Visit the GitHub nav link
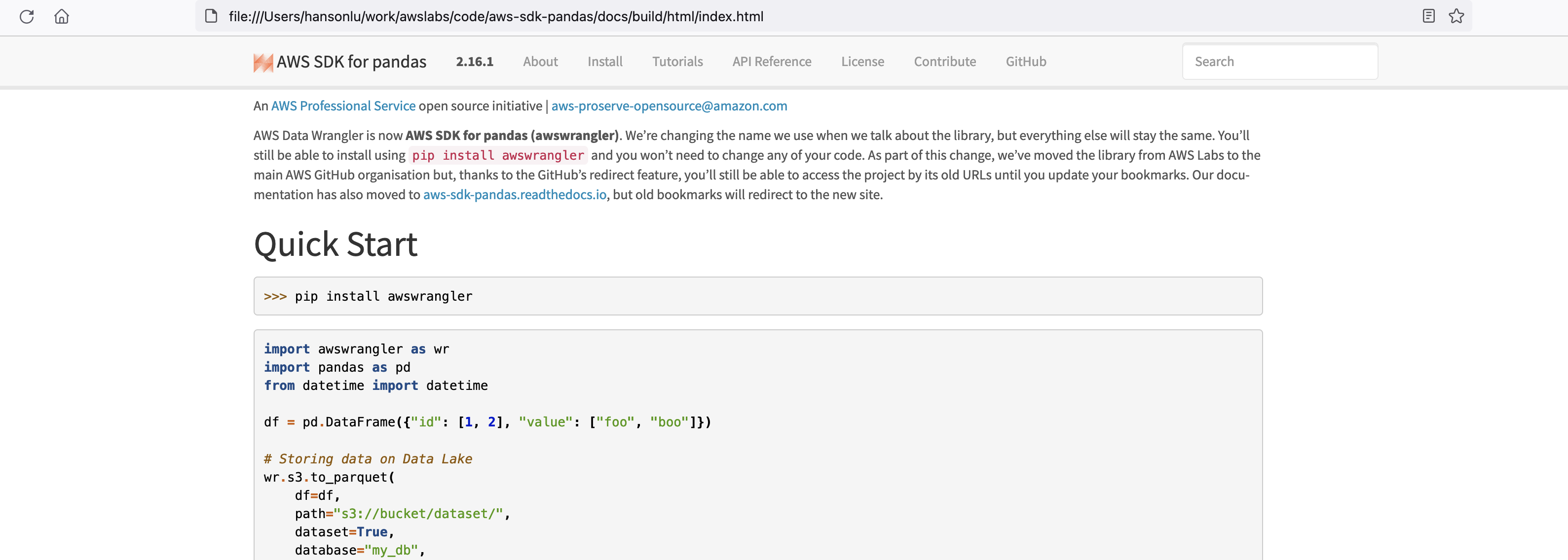Viewport: 1568px width, 560px height. pyautogui.click(x=1025, y=62)
